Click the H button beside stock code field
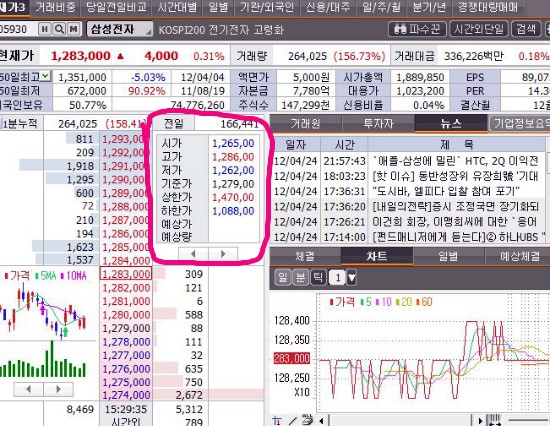This screenshot has width=550, height=426. [45, 29]
